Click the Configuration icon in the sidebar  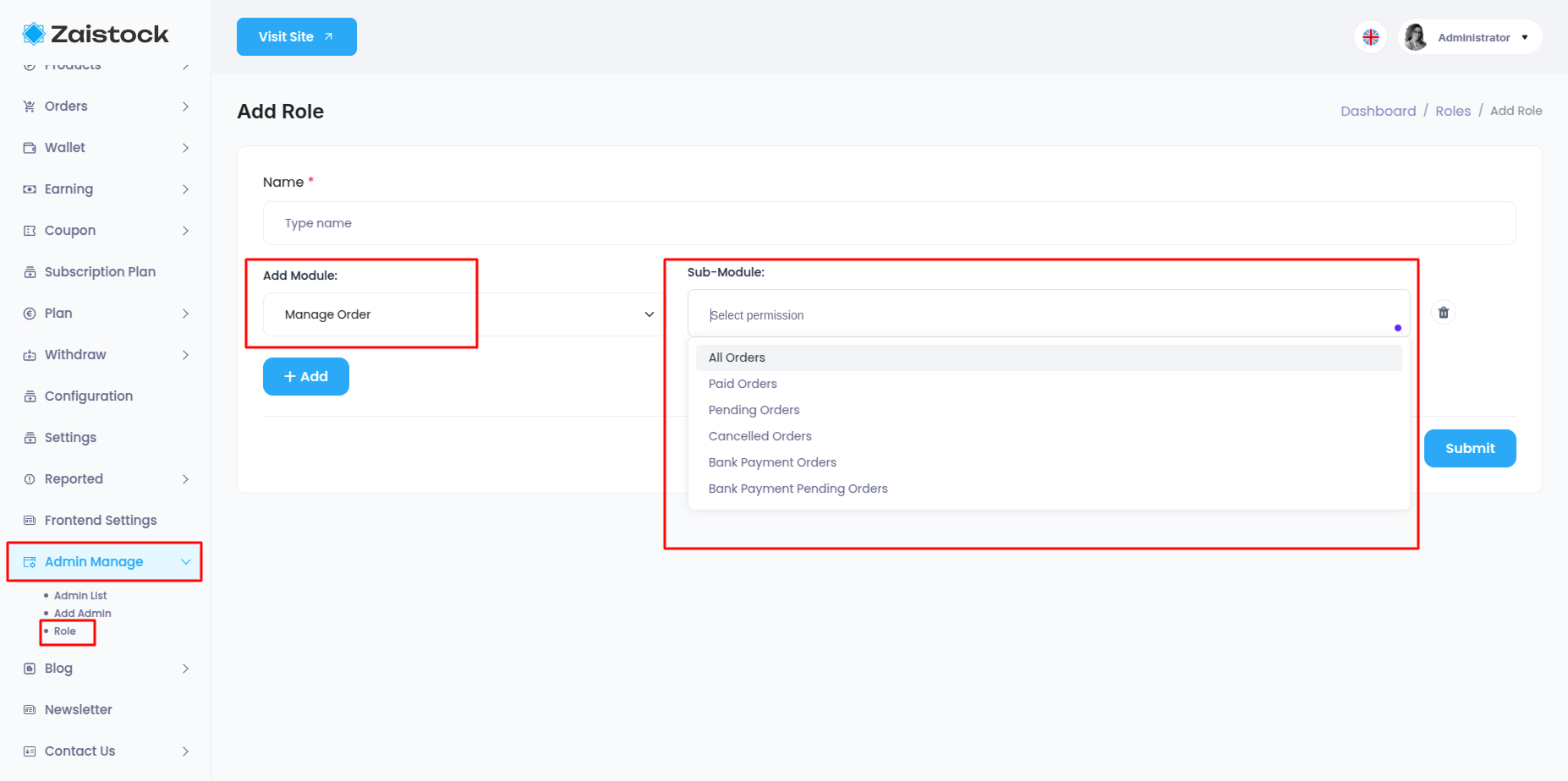click(x=30, y=396)
